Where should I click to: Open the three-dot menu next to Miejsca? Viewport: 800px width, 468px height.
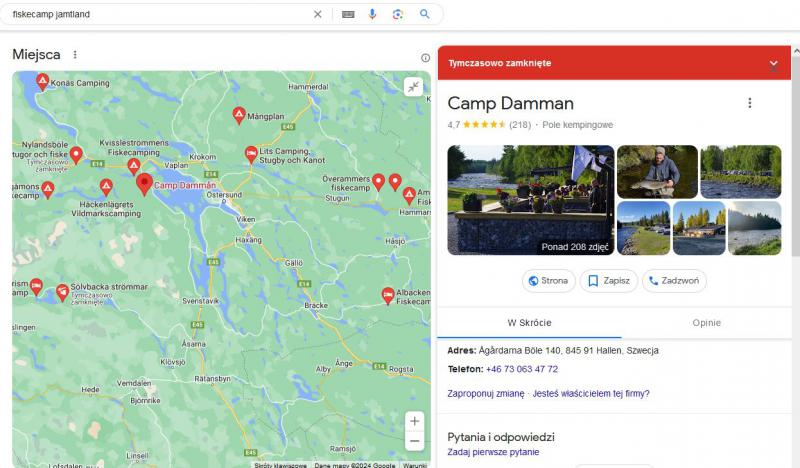point(75,55)
